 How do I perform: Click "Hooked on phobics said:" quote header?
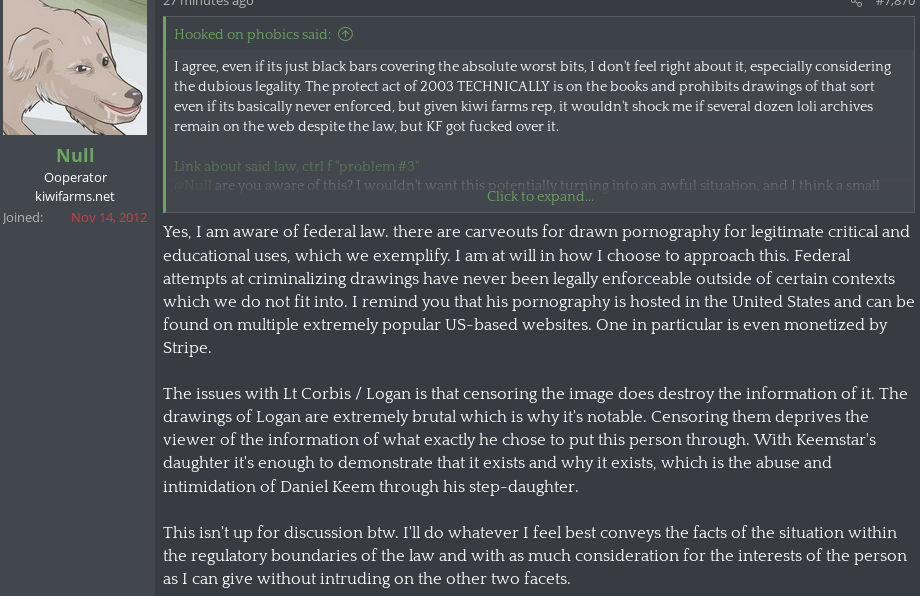(252, 34)
